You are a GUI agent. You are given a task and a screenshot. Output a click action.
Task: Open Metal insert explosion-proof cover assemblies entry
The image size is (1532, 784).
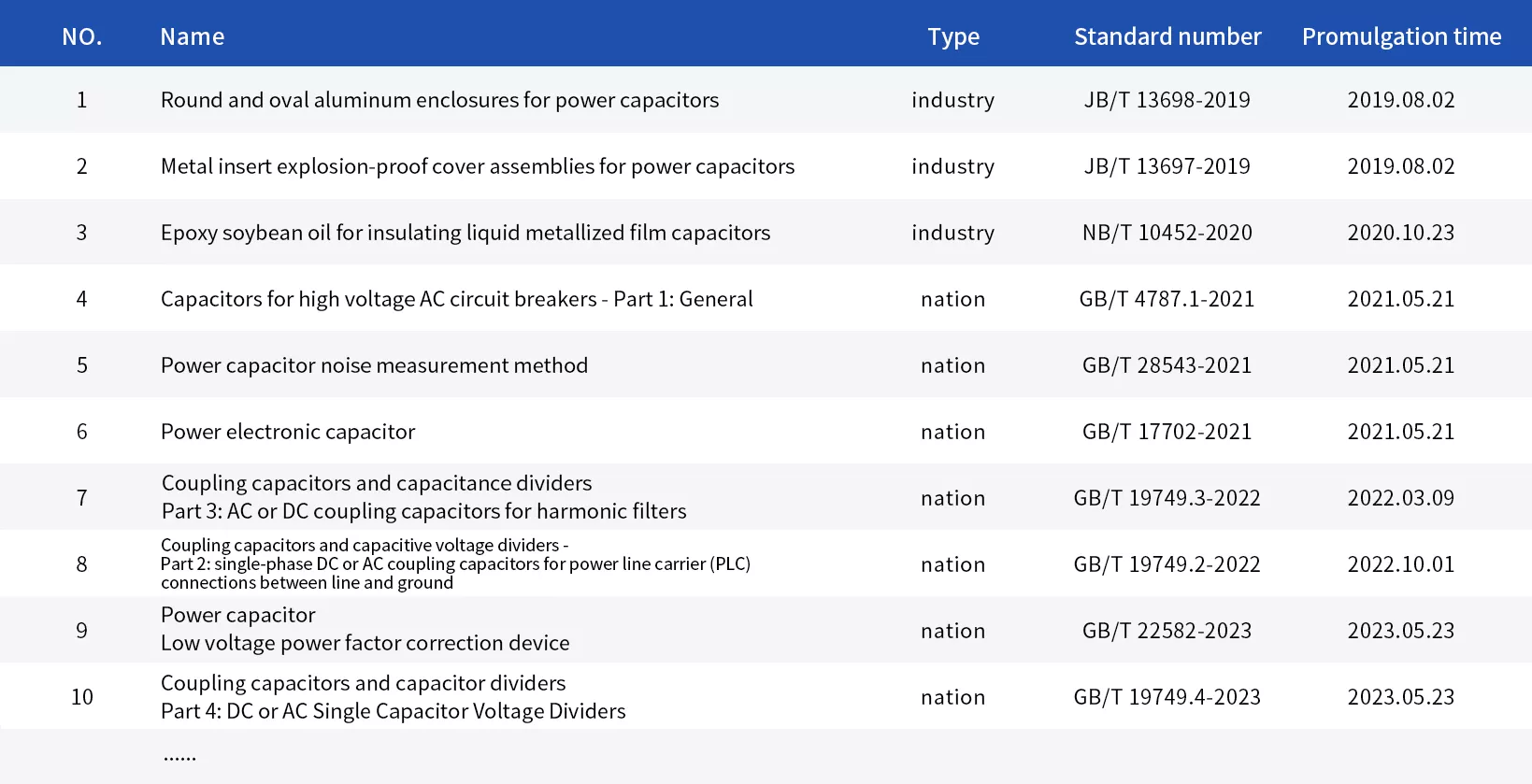point(478,166)
